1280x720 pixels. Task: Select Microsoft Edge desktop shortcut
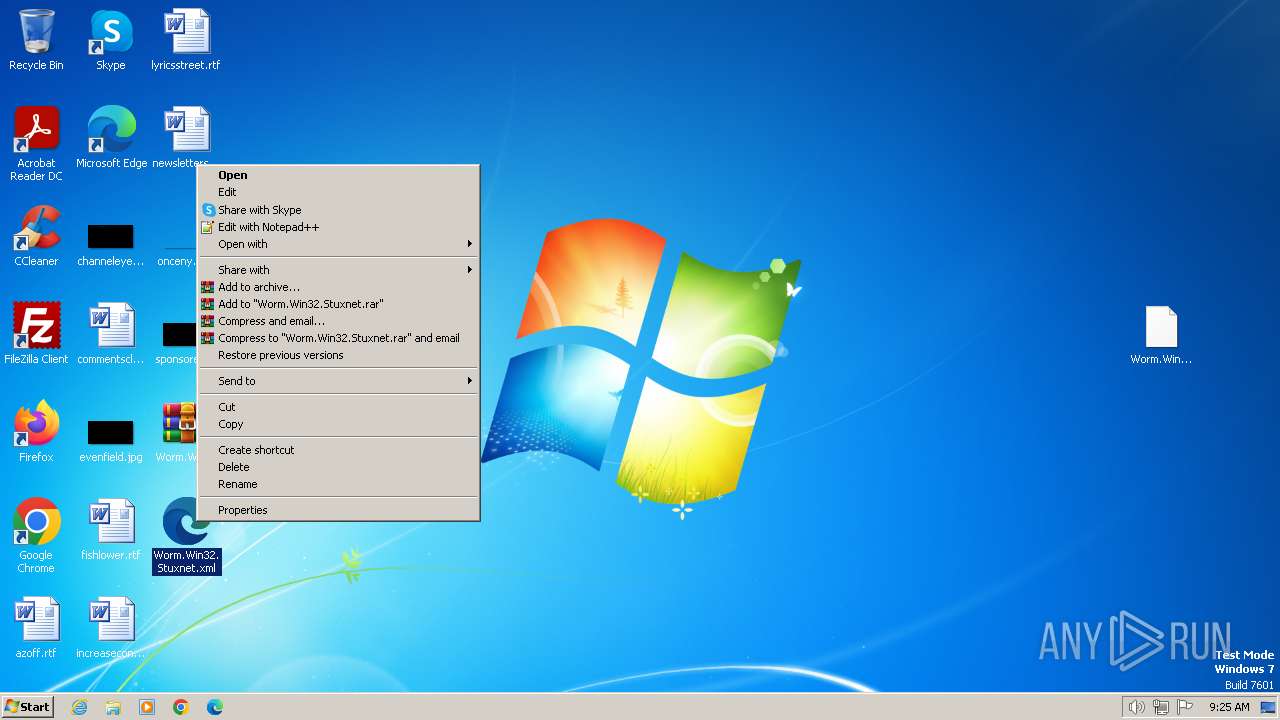[x=111, y=137]
